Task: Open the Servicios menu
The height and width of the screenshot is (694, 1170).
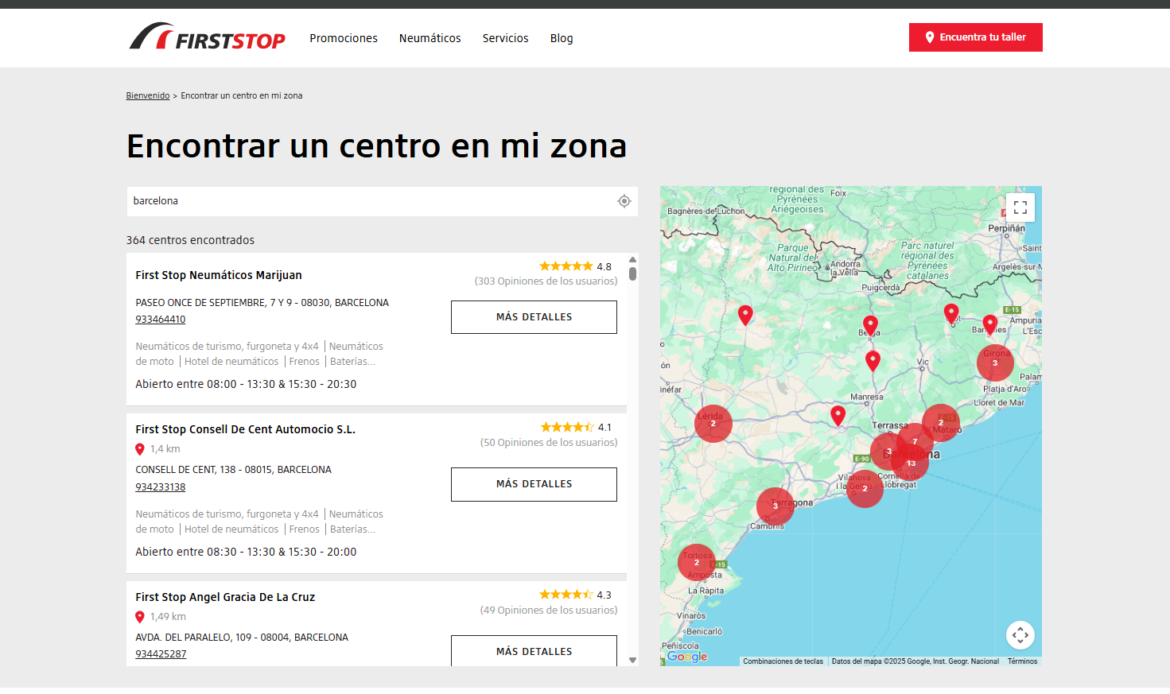Action: coord(505,38)
